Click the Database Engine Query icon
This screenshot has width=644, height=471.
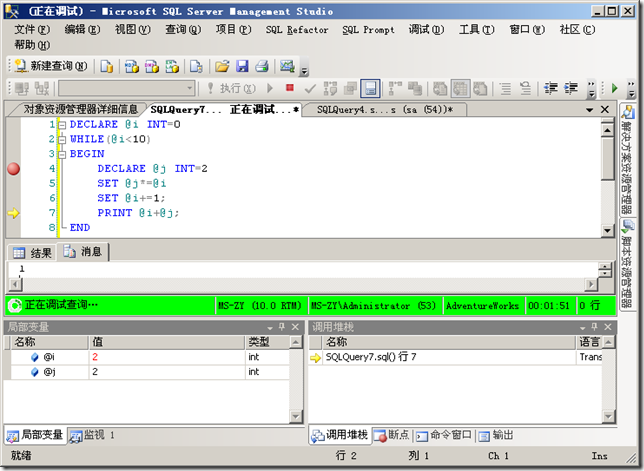(106, 66)
